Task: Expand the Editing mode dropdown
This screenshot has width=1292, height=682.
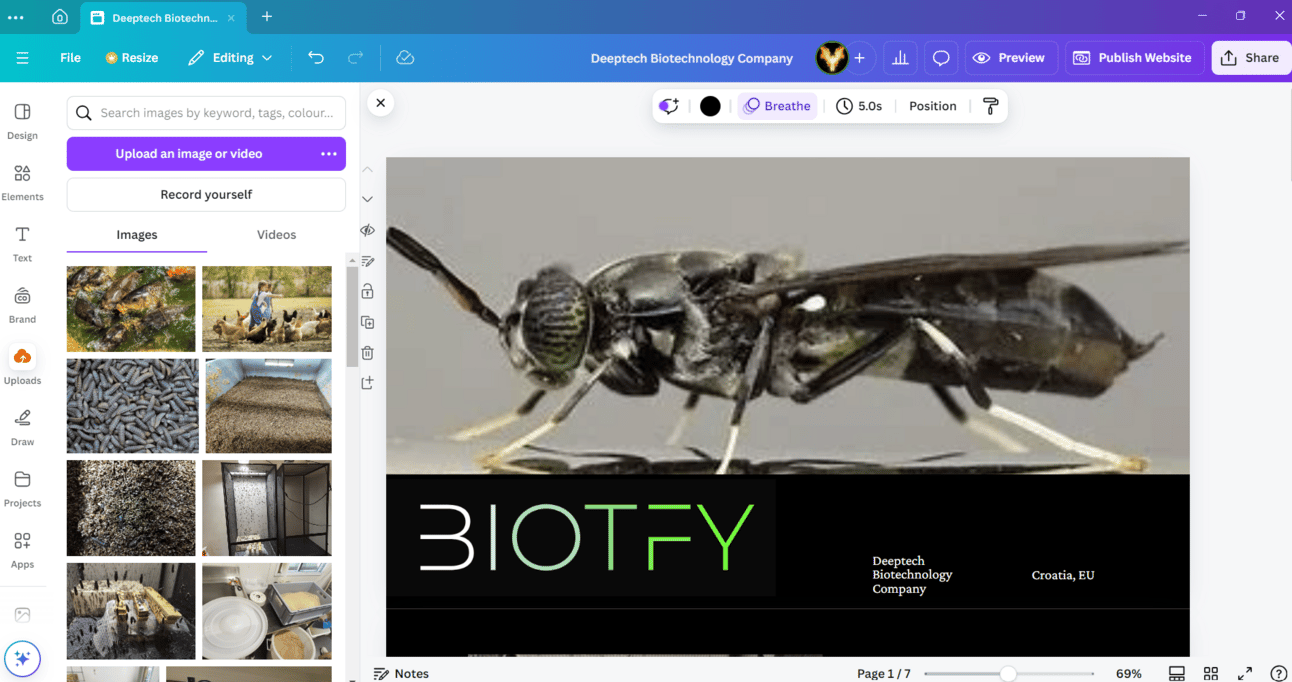Action: point(230,58)
